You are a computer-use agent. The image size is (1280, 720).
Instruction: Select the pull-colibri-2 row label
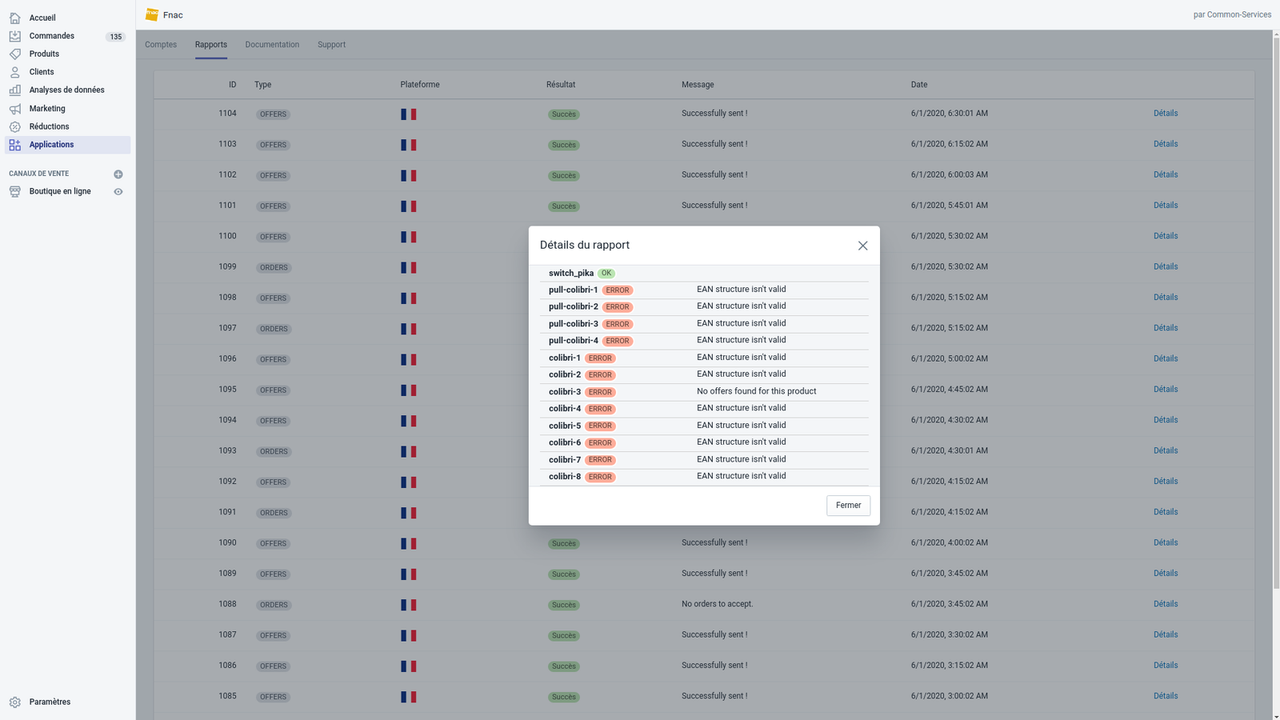[573, 306]
